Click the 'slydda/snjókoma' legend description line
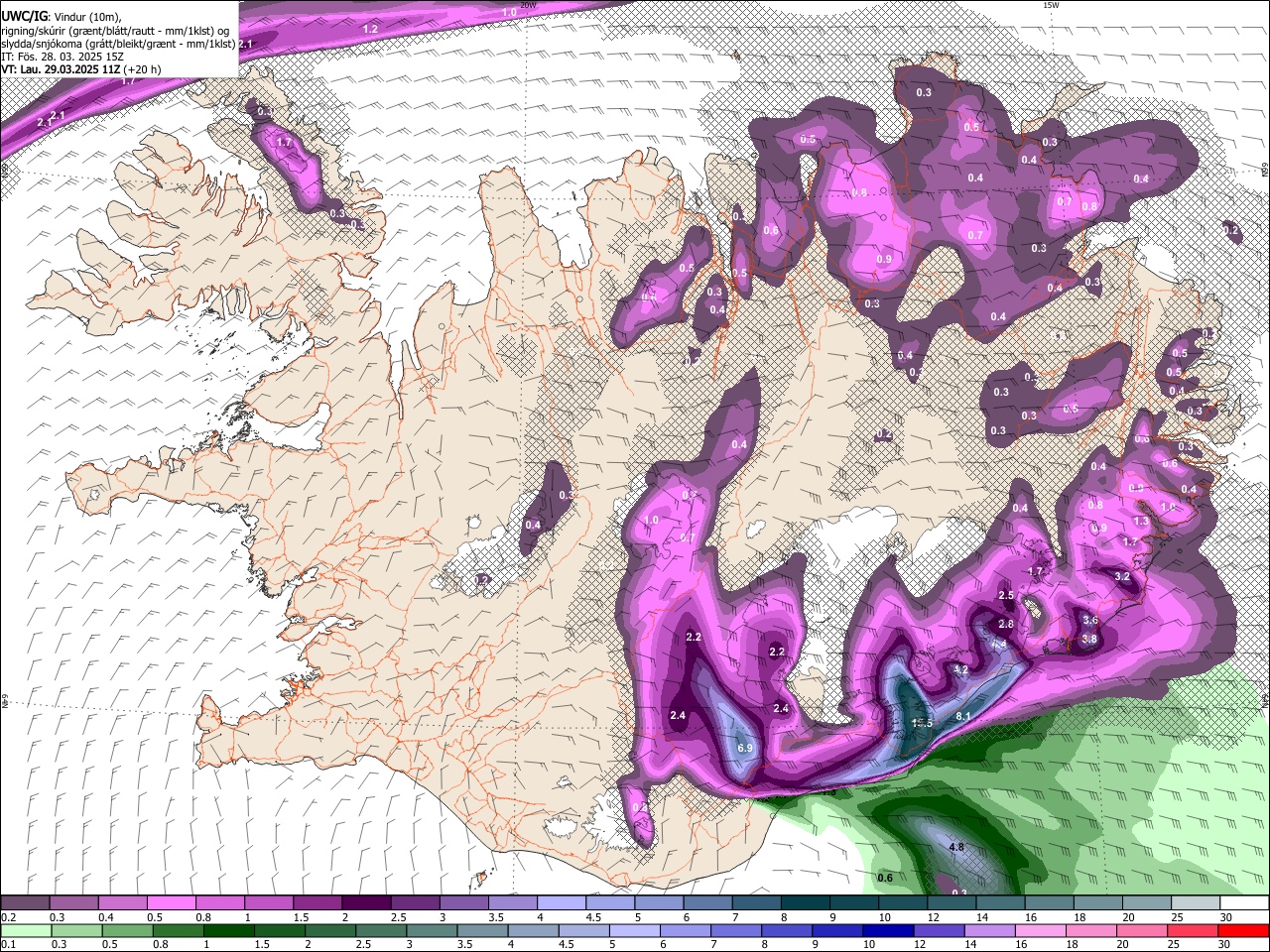 (x=118, y=44)
